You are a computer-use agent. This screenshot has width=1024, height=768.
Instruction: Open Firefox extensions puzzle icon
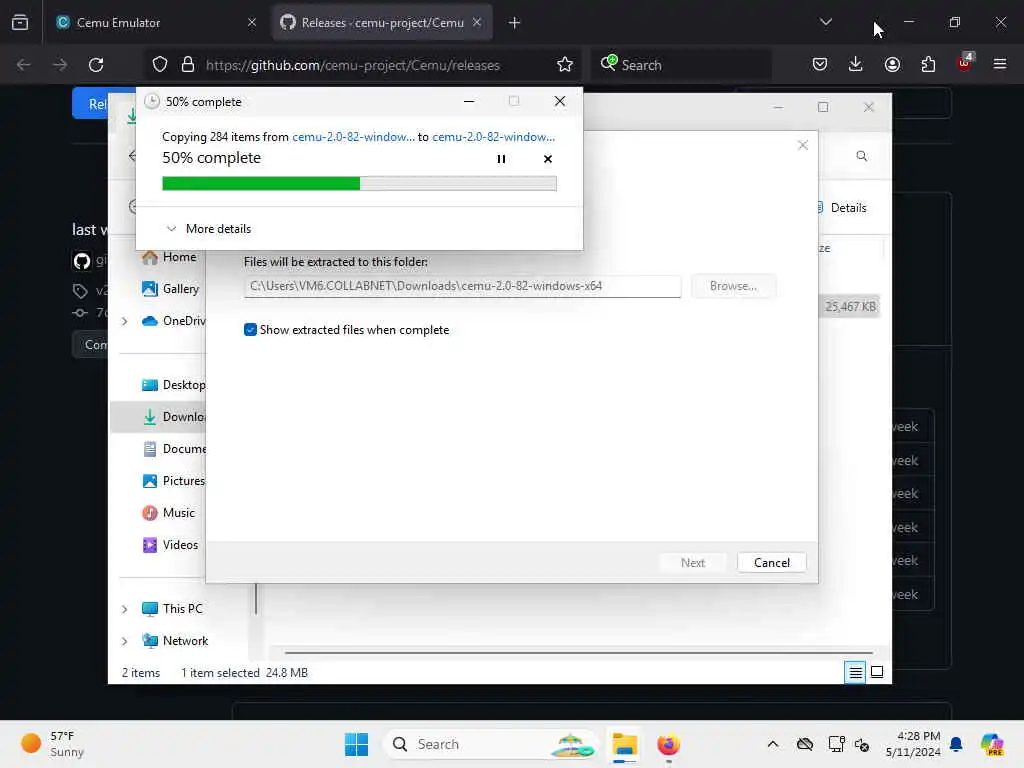(x=928, y=65)
